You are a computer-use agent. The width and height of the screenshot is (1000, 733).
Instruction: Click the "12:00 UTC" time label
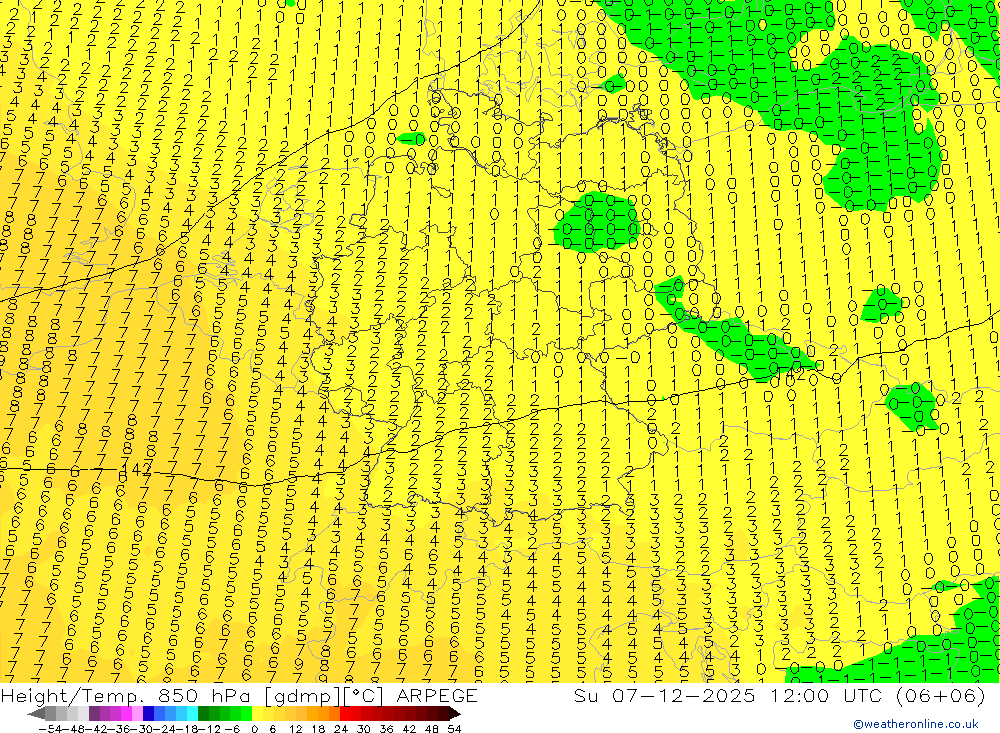pos(828,695)
